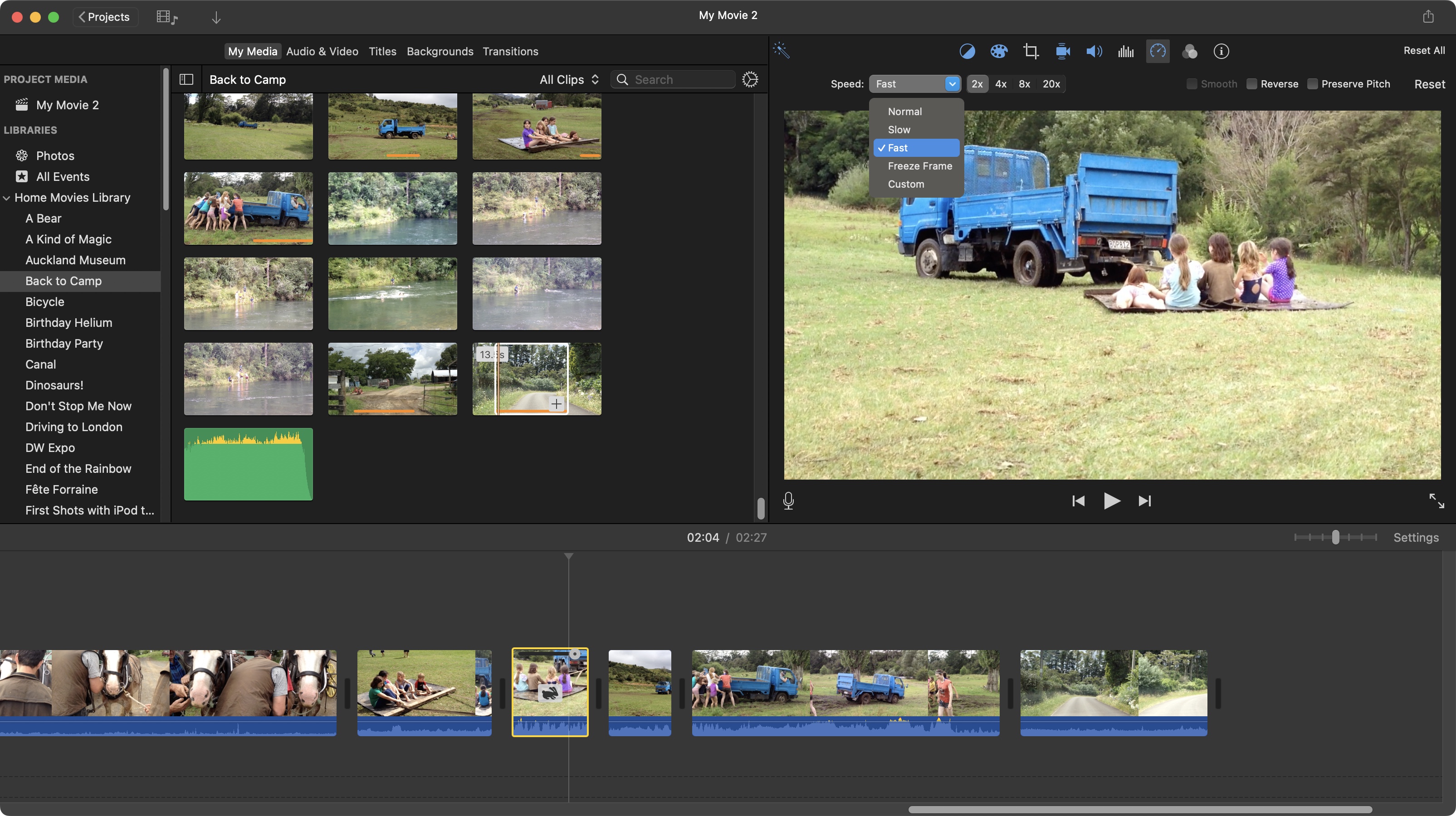Choose Fast from speed menu
This screenshot has height=816, width=1456.
click(916, 147)
